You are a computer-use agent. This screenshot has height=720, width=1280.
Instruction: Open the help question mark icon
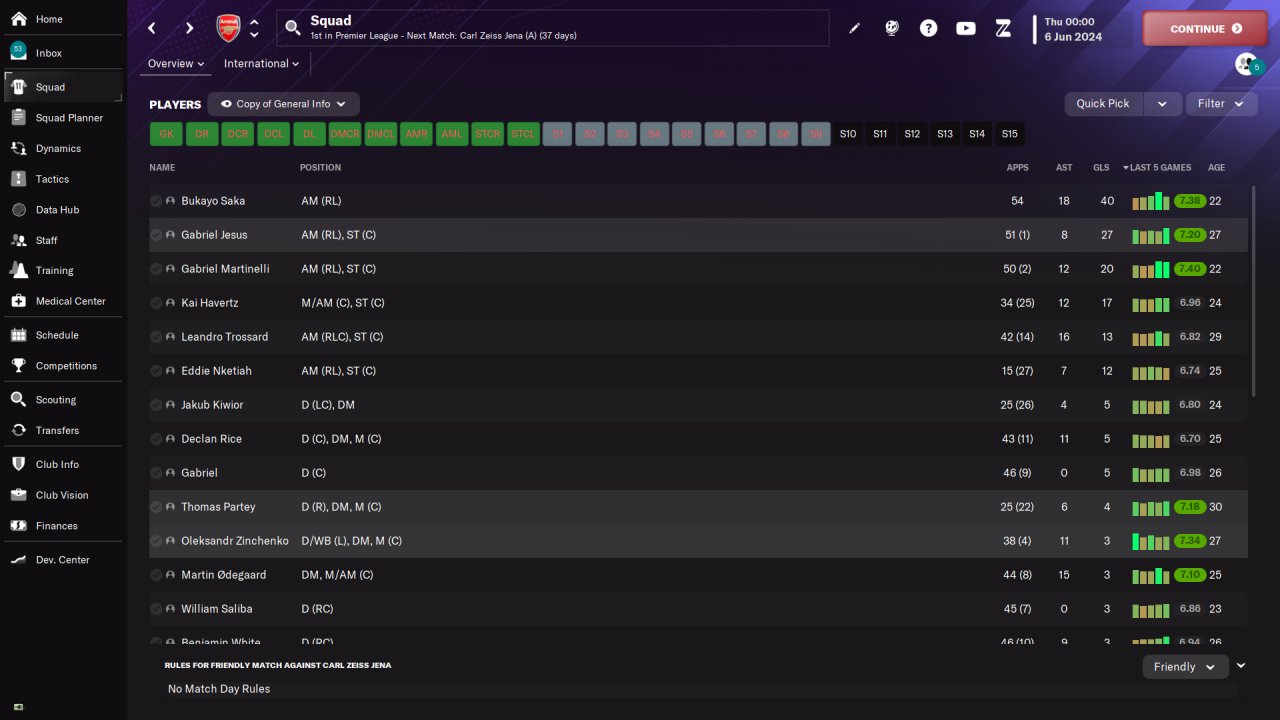(x=929, y=28)
